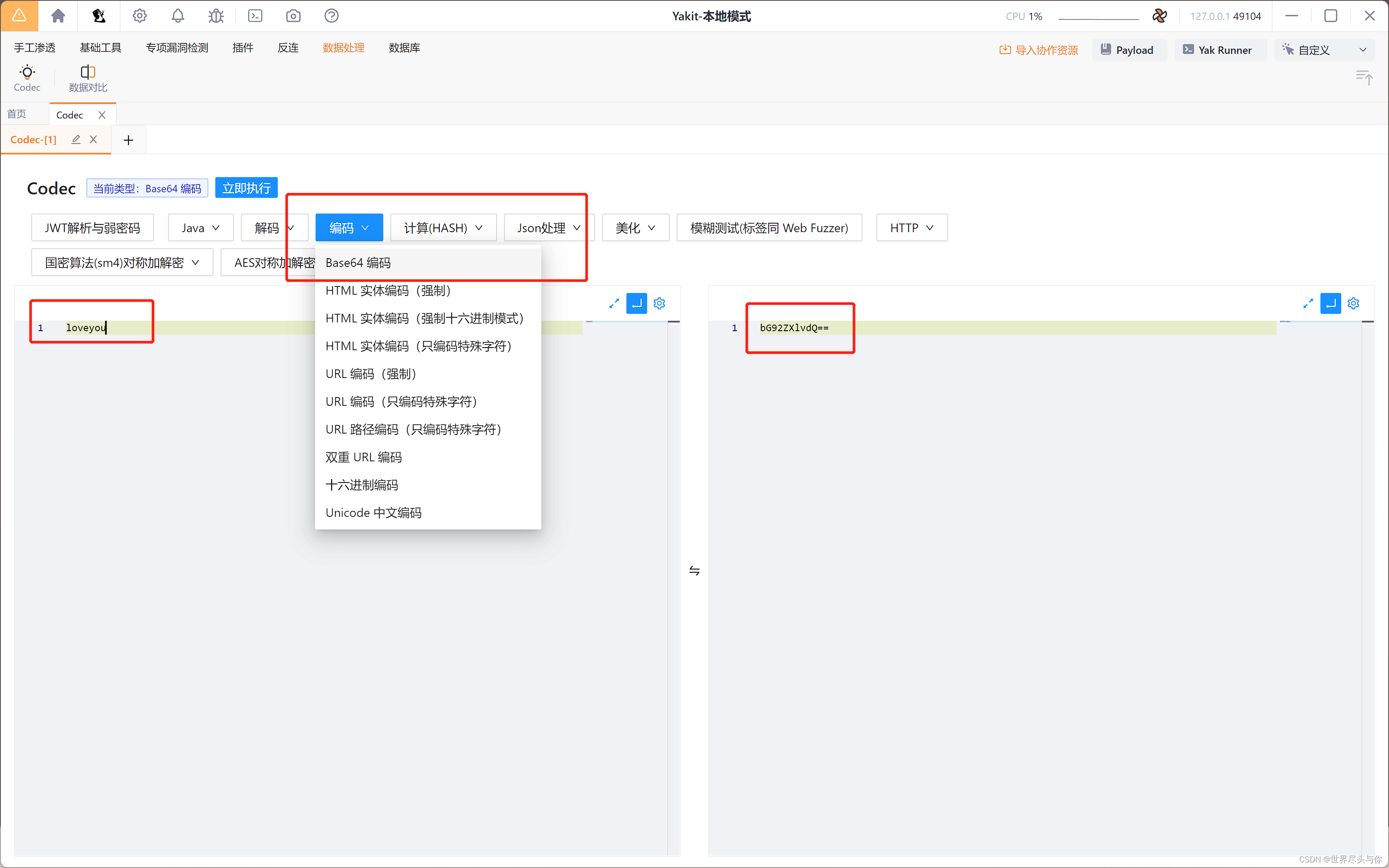
Task: Click 立即执行 to run codec
Action: tap(246, 188)
